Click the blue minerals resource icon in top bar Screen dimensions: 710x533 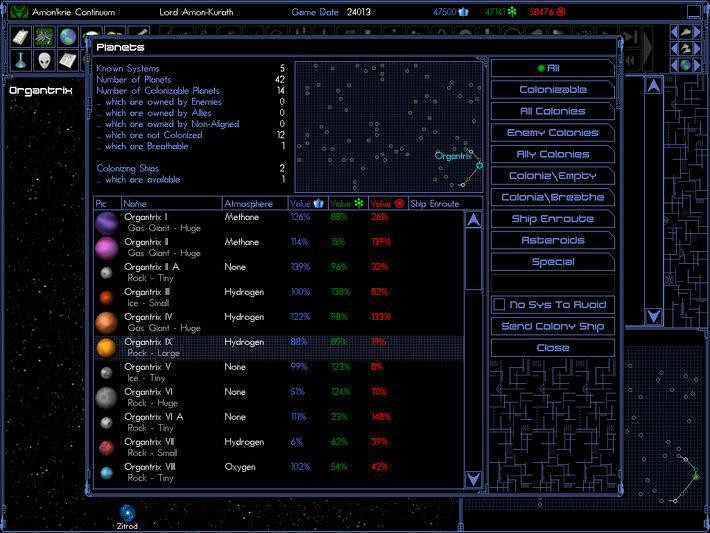464,12
